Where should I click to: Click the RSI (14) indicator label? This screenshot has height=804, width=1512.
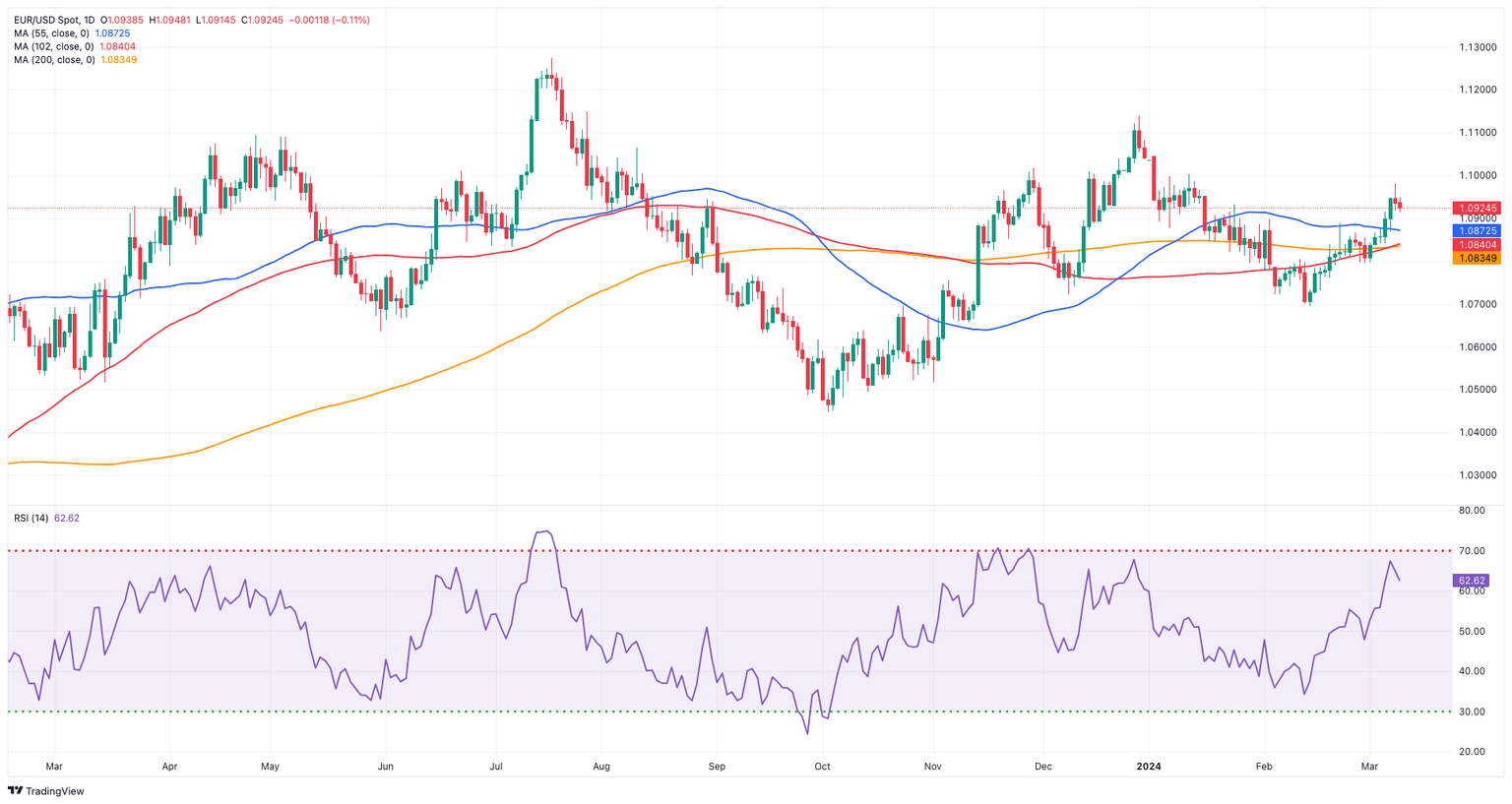coord(31,518)
